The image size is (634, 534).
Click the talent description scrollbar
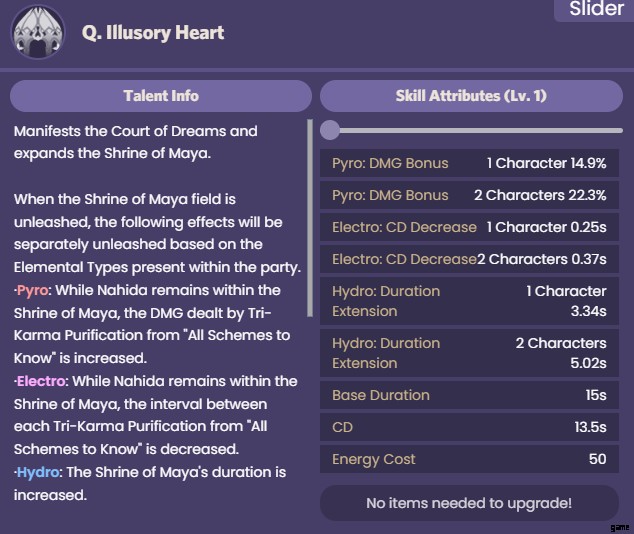310,218
